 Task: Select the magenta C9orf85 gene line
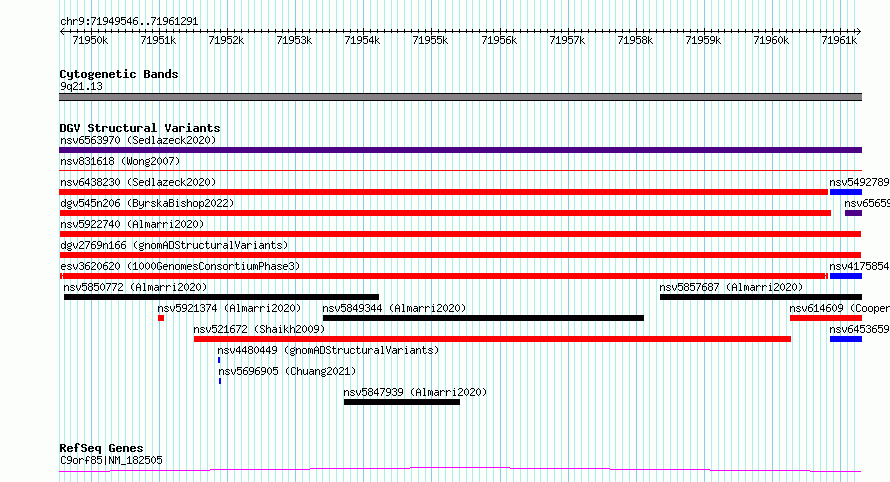point(460,470)
